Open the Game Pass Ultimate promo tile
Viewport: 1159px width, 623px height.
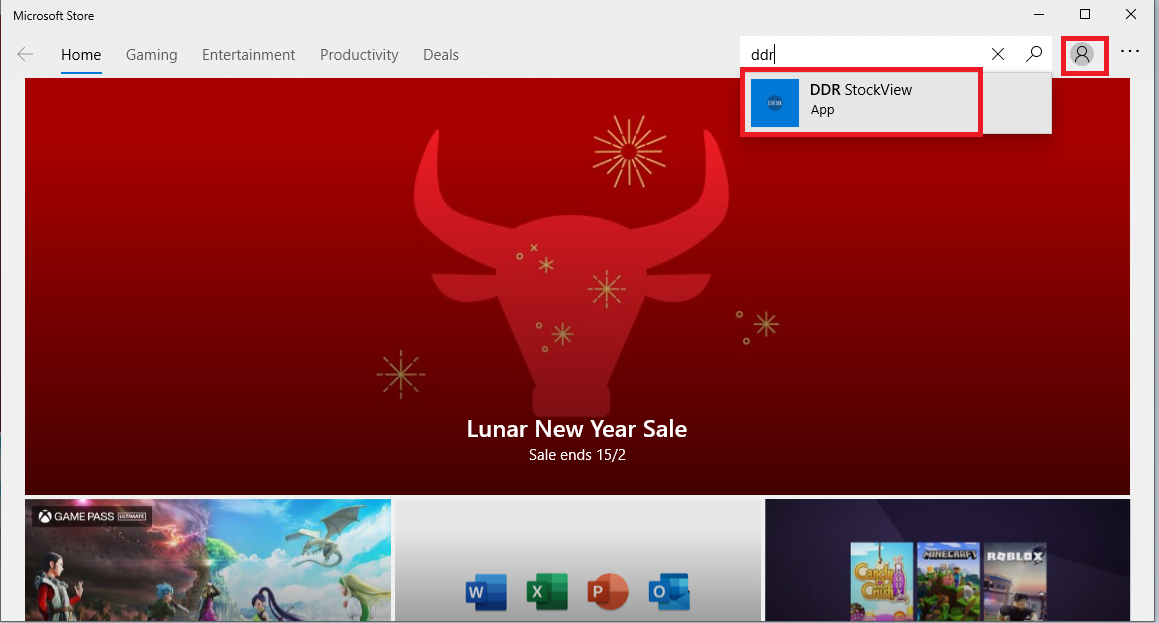208,560
